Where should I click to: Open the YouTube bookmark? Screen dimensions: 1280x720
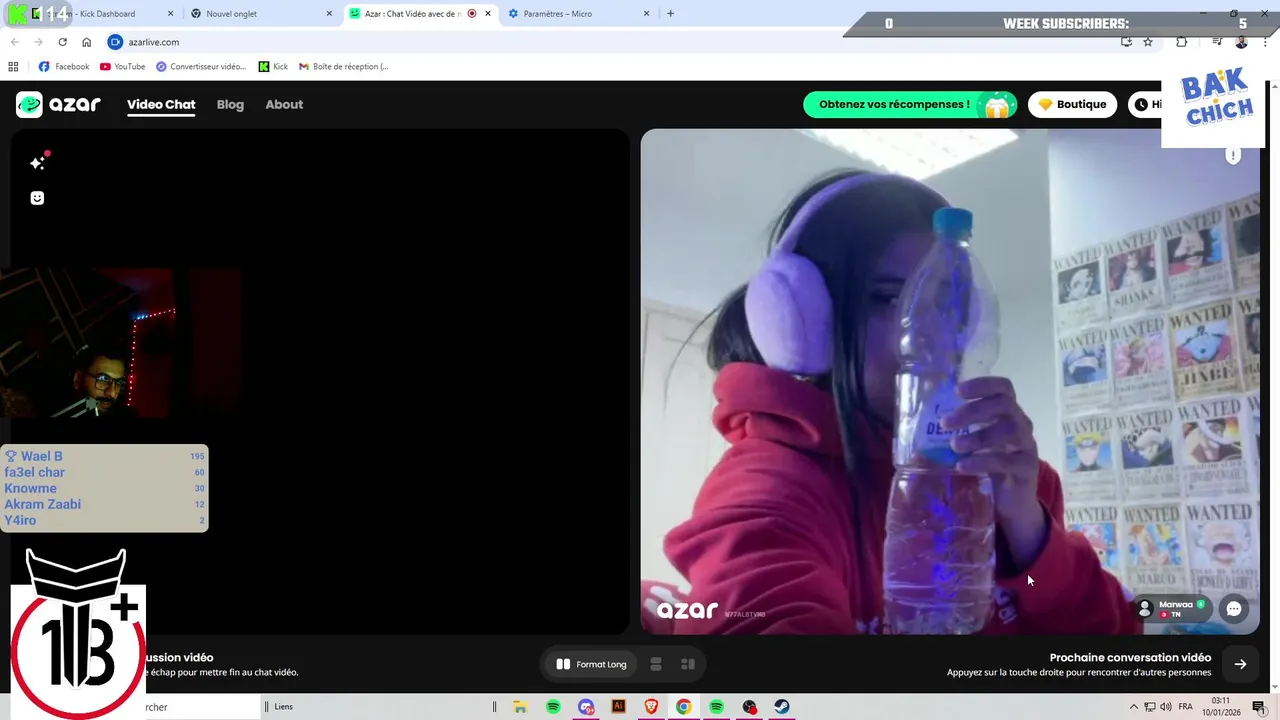tap(123, 66)
